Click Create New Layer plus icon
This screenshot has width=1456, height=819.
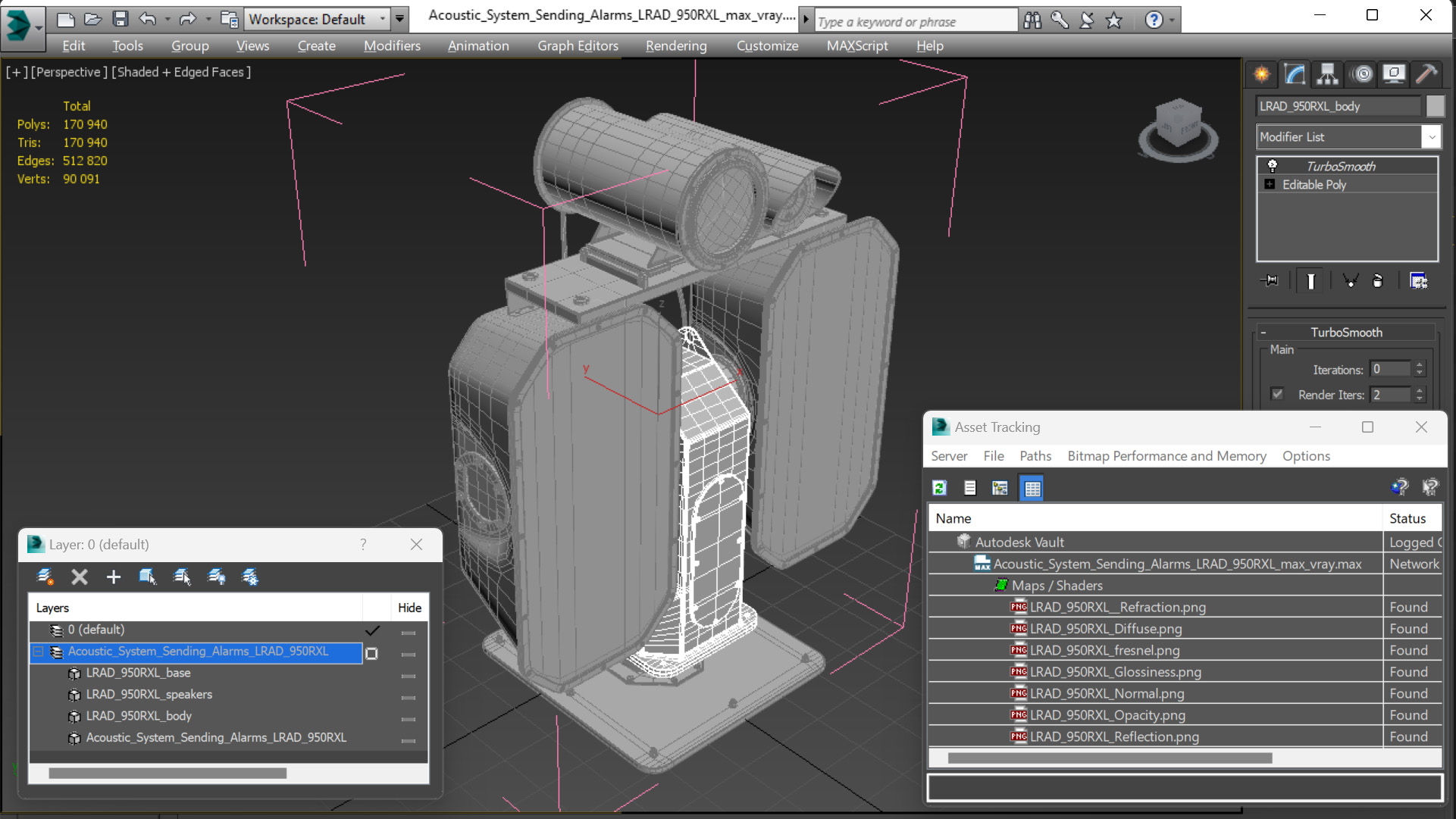pyautogui.click(x=113, y=577)
